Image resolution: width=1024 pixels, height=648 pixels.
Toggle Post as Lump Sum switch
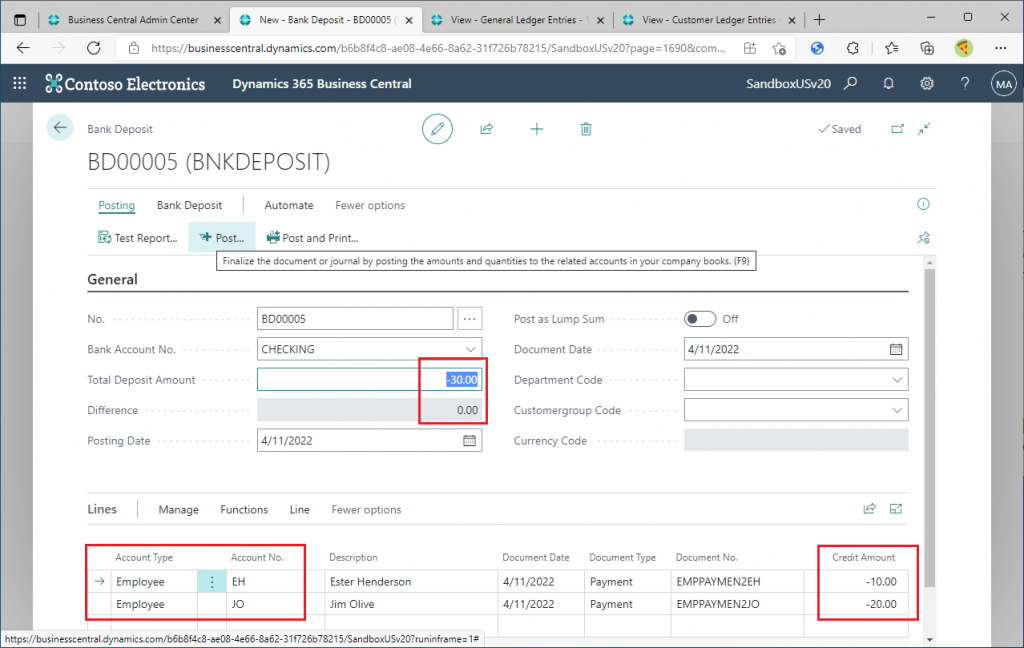coord(700,319)
